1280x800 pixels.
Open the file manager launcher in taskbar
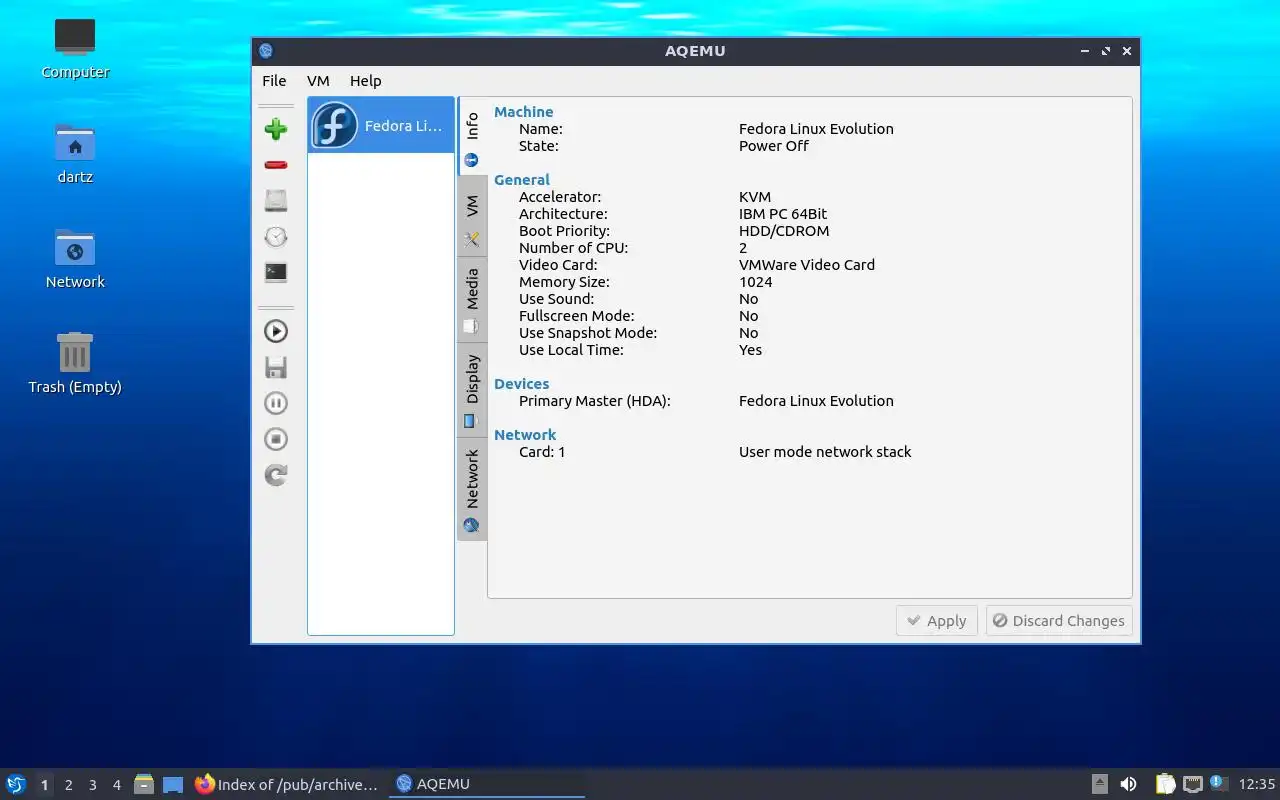(x=144, y=784)
